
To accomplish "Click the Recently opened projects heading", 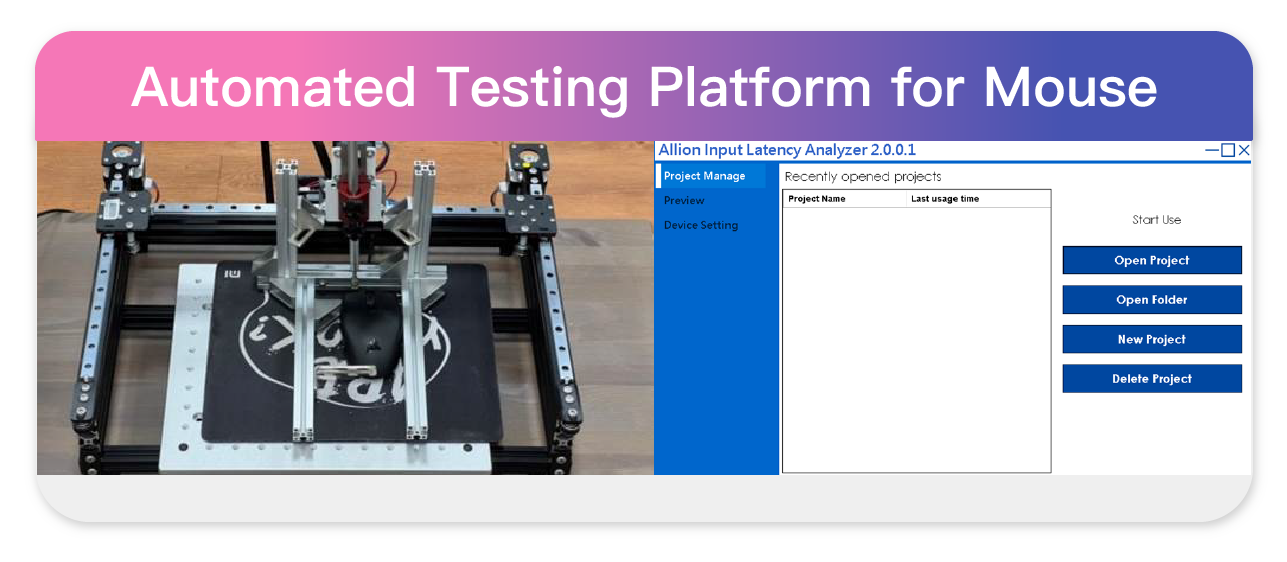I will point(863,177).
